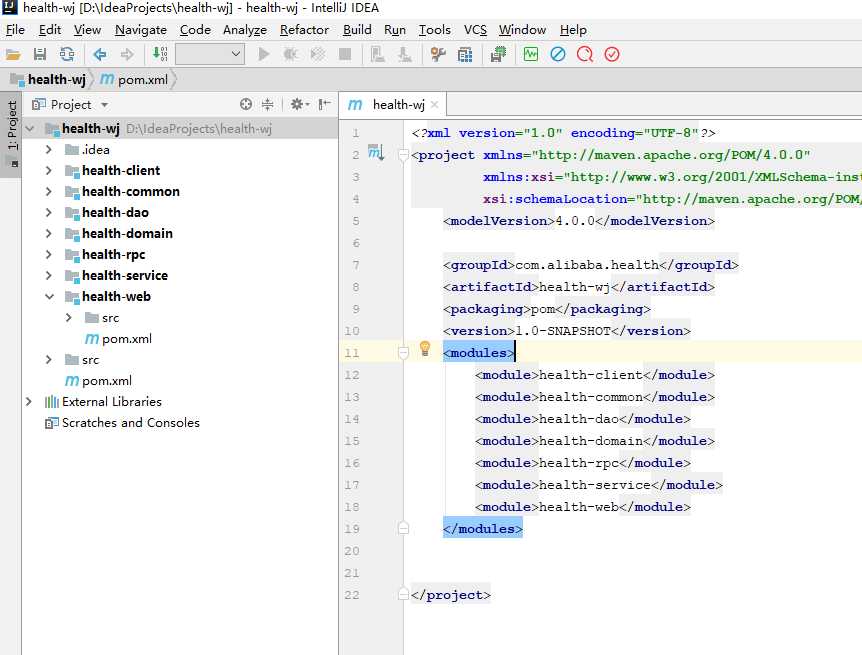The height and width of the screenshot is (655, 862).
Task: Open the Analyze menu
Action: coord(245,30)
